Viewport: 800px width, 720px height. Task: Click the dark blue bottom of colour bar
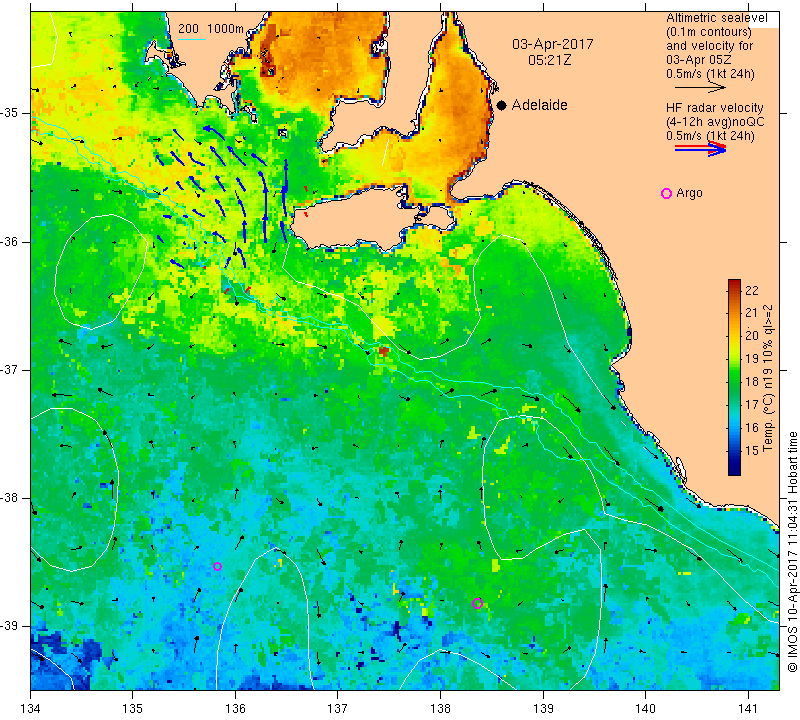coord(734,468)
